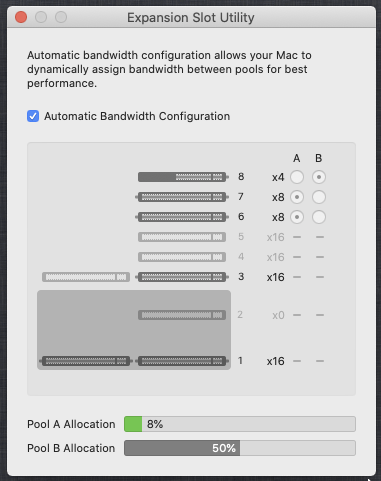Click the slot 6 PCIe card icon
The image size is (381, 481).
pos(182,217)
